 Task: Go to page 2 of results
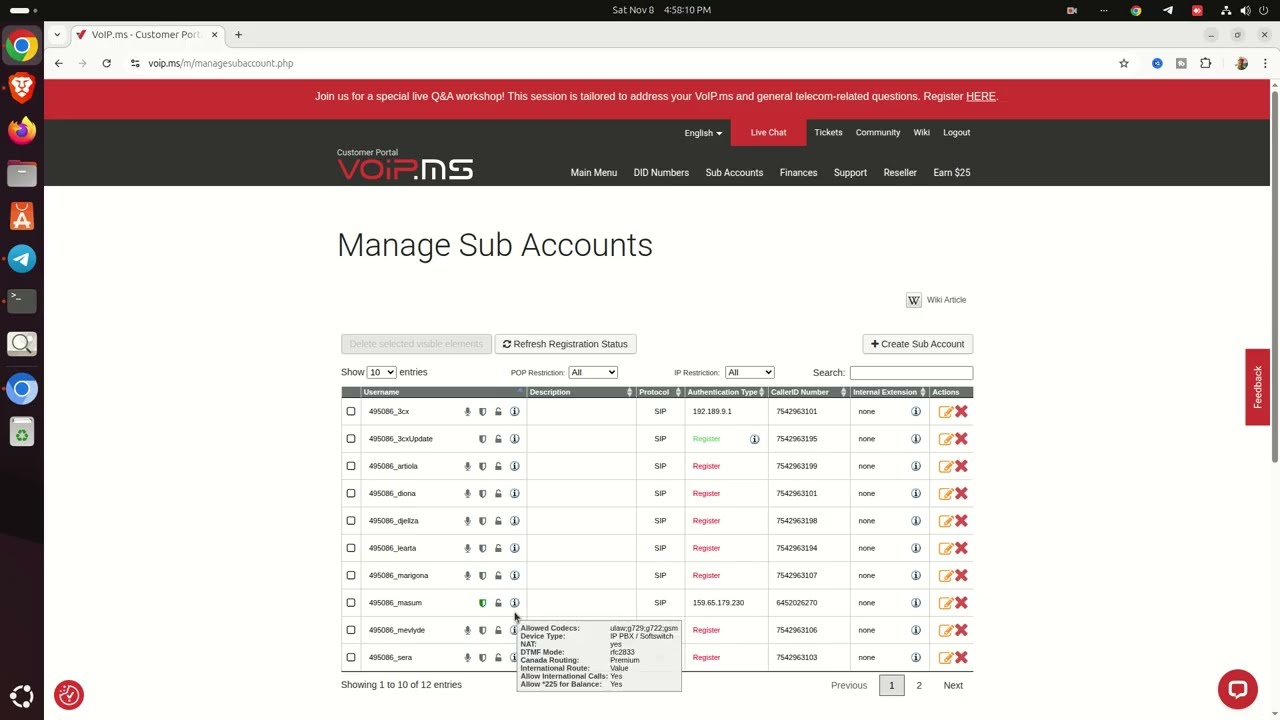[x=919, y=686]
